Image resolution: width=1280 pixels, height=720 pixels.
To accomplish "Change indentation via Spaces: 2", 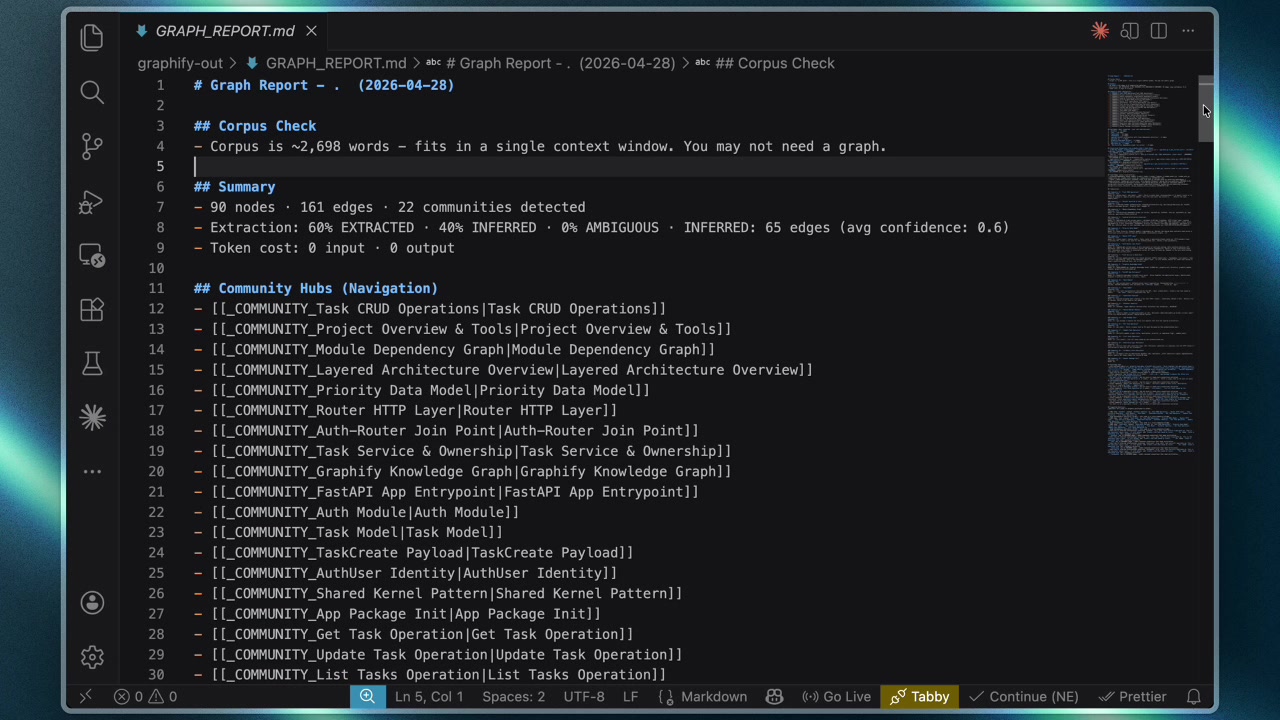I will pyautogui.click(x=513, y=696).
